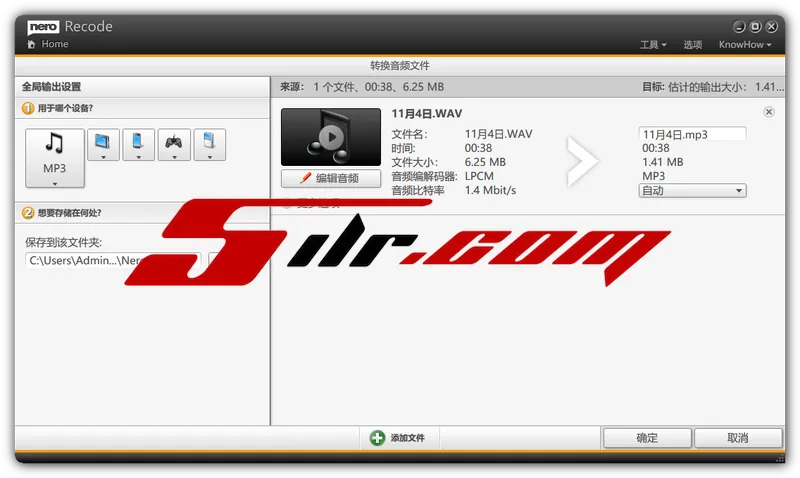Expand the arrow beneath the MP3 button
Viewport: 800px width, 478px height.
tap(54, 183)
